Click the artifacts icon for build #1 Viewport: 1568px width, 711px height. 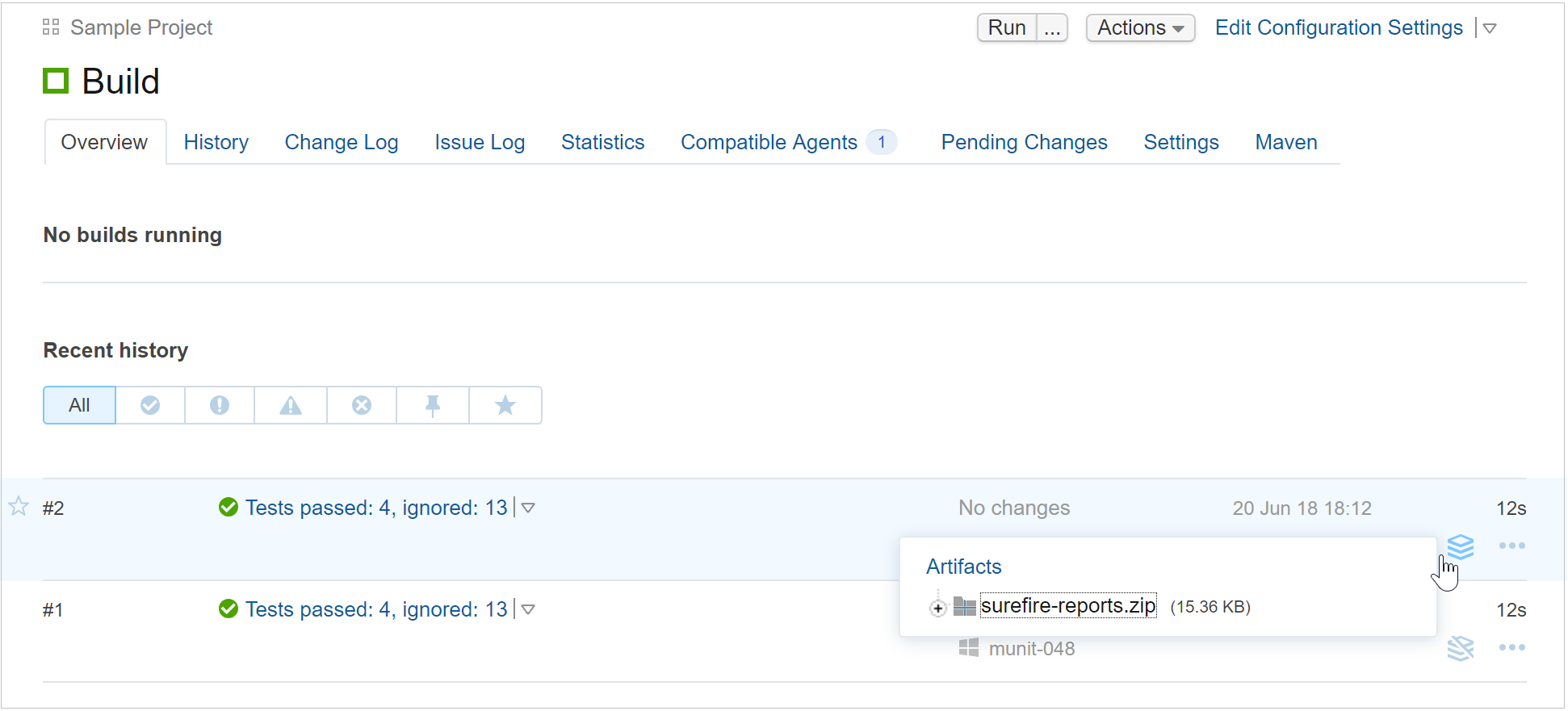click(1460, 648)
